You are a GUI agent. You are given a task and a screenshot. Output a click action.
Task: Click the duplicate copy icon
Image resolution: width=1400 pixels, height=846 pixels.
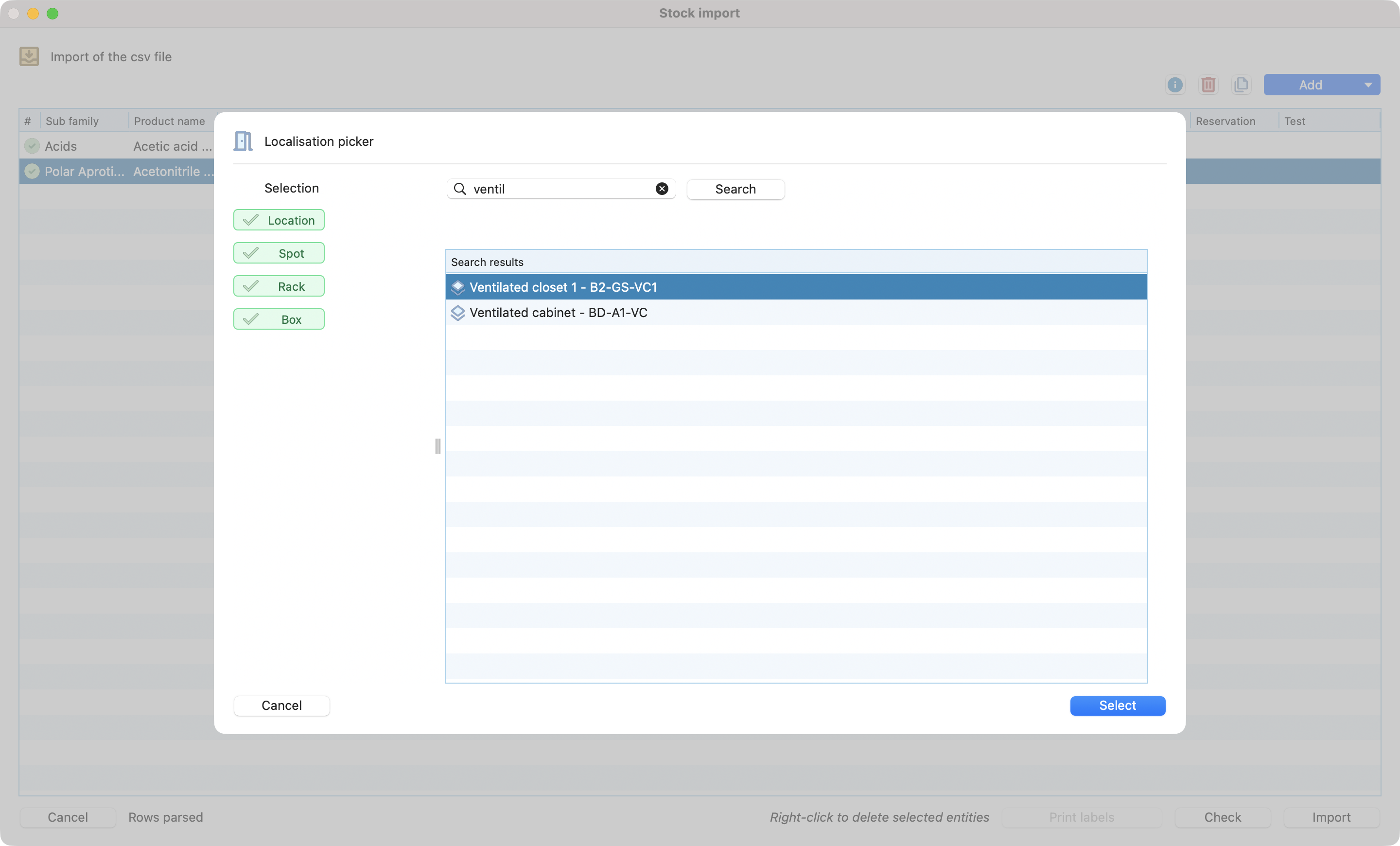(1241, 85)
